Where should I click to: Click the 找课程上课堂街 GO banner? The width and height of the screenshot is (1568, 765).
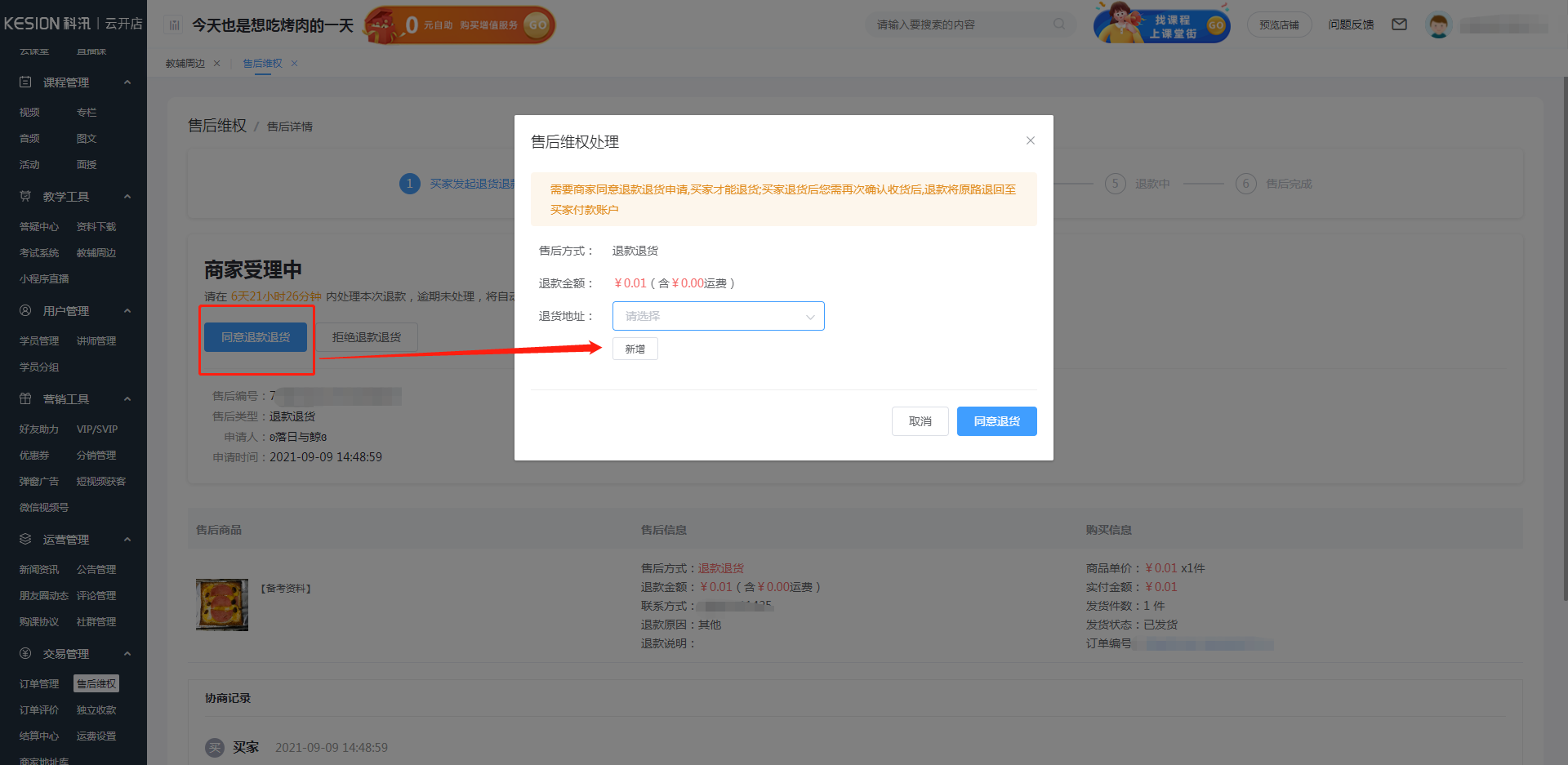tap(1160, 24)
